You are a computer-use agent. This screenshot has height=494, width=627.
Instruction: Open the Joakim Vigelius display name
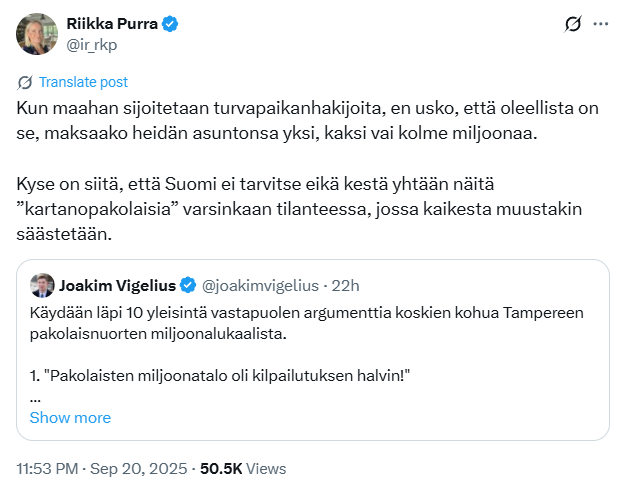(x=120, y=285)
